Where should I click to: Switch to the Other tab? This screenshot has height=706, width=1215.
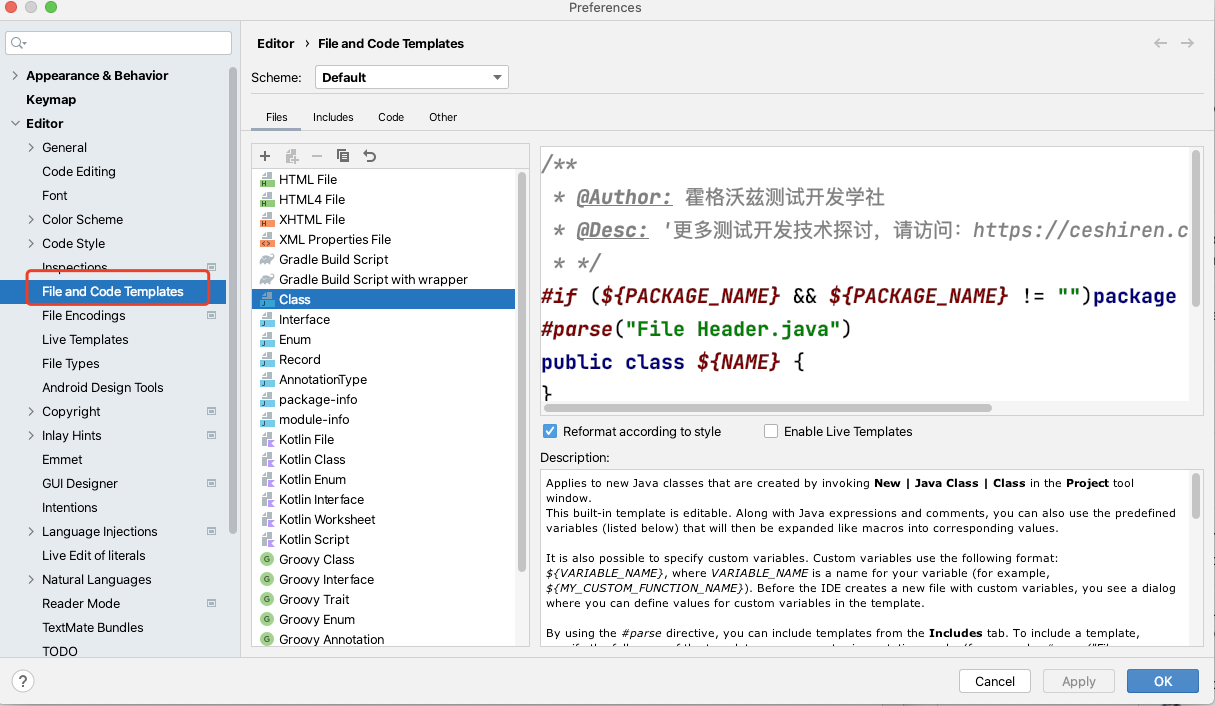click(443, 117)
